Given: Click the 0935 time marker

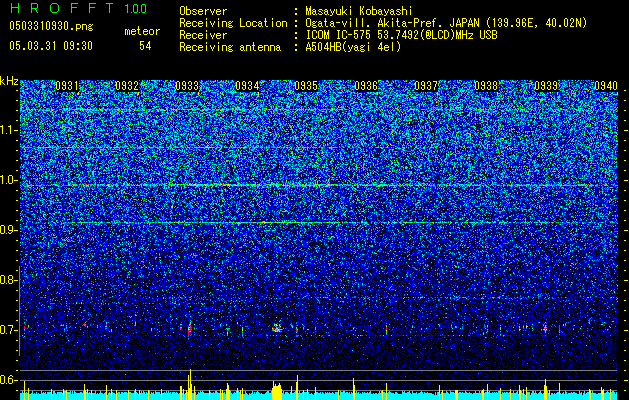Looking at the screenshot, I should point(306,86).
